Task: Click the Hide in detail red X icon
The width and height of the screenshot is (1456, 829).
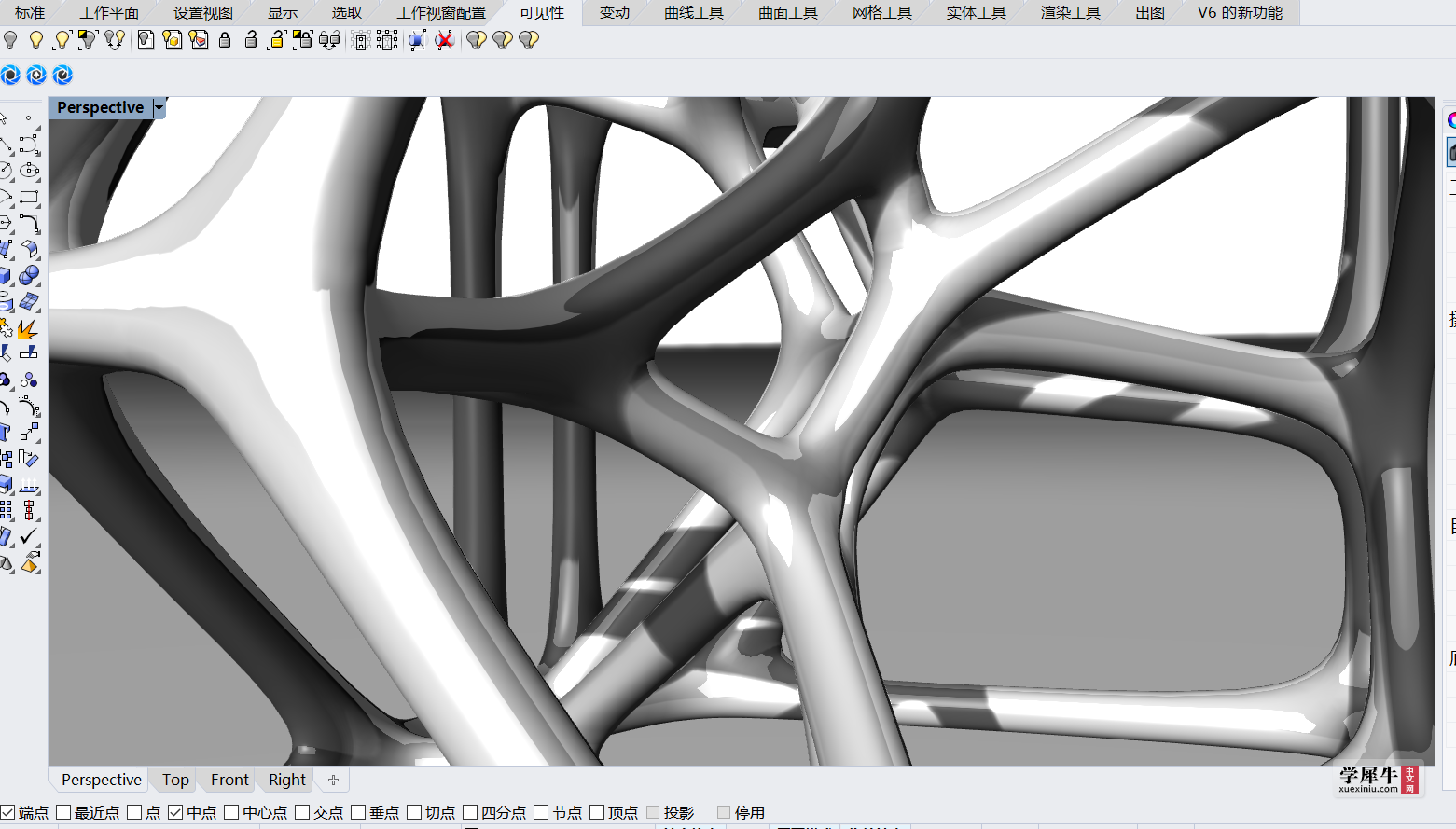Action: [445, 40]
